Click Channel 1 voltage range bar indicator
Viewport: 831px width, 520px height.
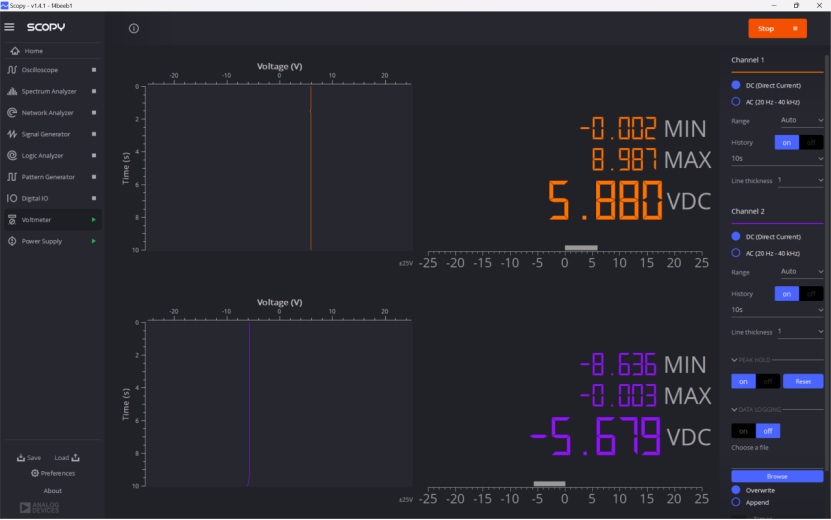click(x=581, y=248)
